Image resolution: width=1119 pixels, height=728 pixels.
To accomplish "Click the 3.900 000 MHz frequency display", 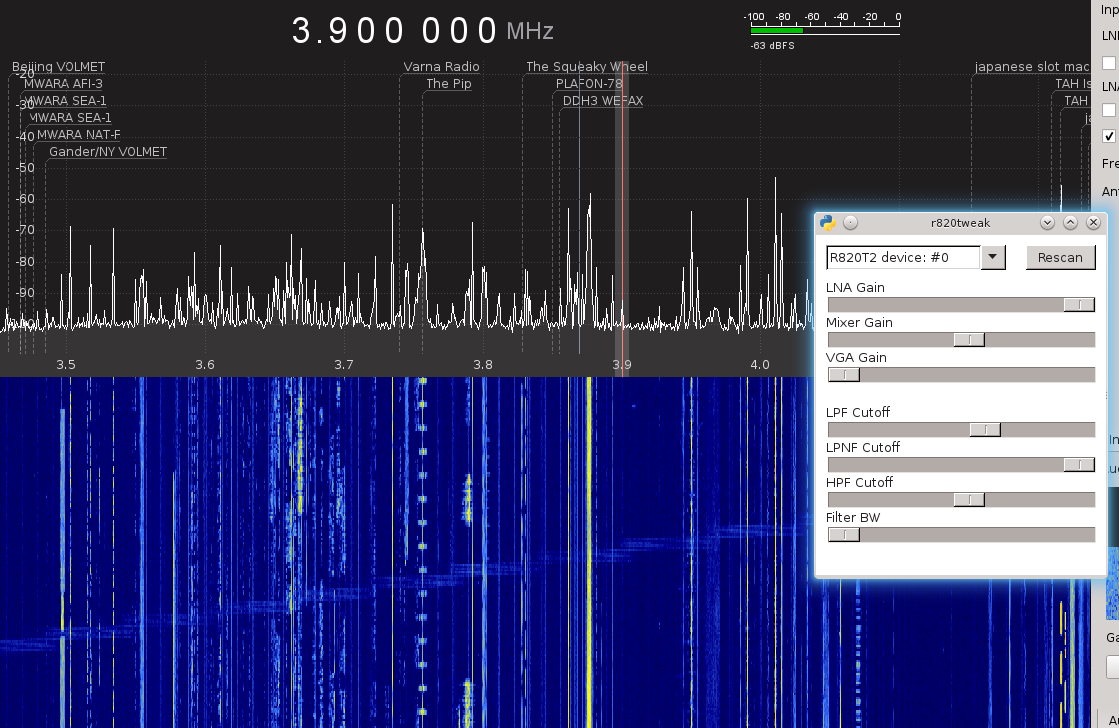I will point(395,30).
